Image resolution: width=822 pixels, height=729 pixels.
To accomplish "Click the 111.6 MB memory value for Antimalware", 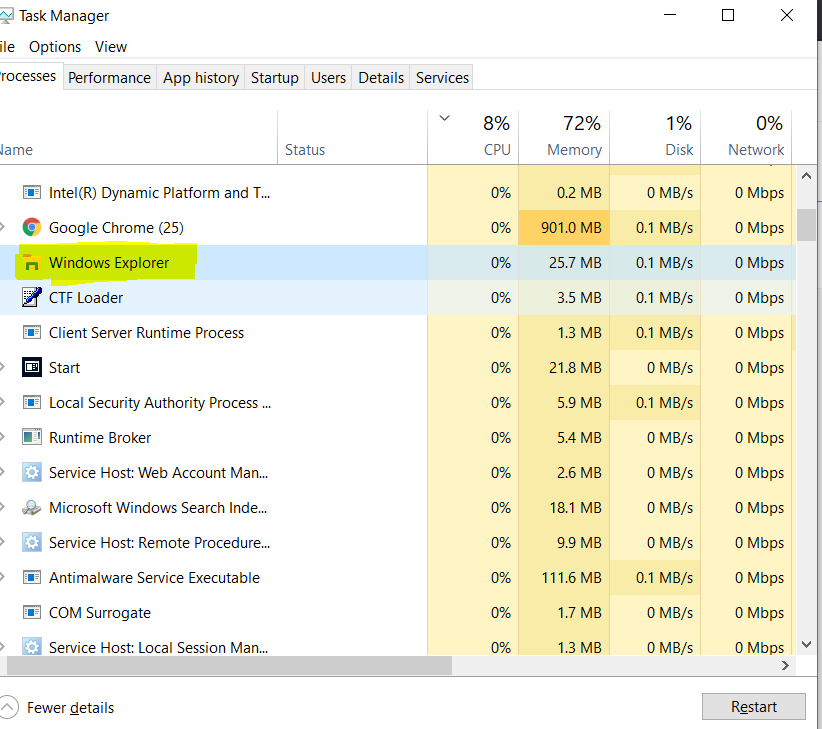I will coord(571,578).
